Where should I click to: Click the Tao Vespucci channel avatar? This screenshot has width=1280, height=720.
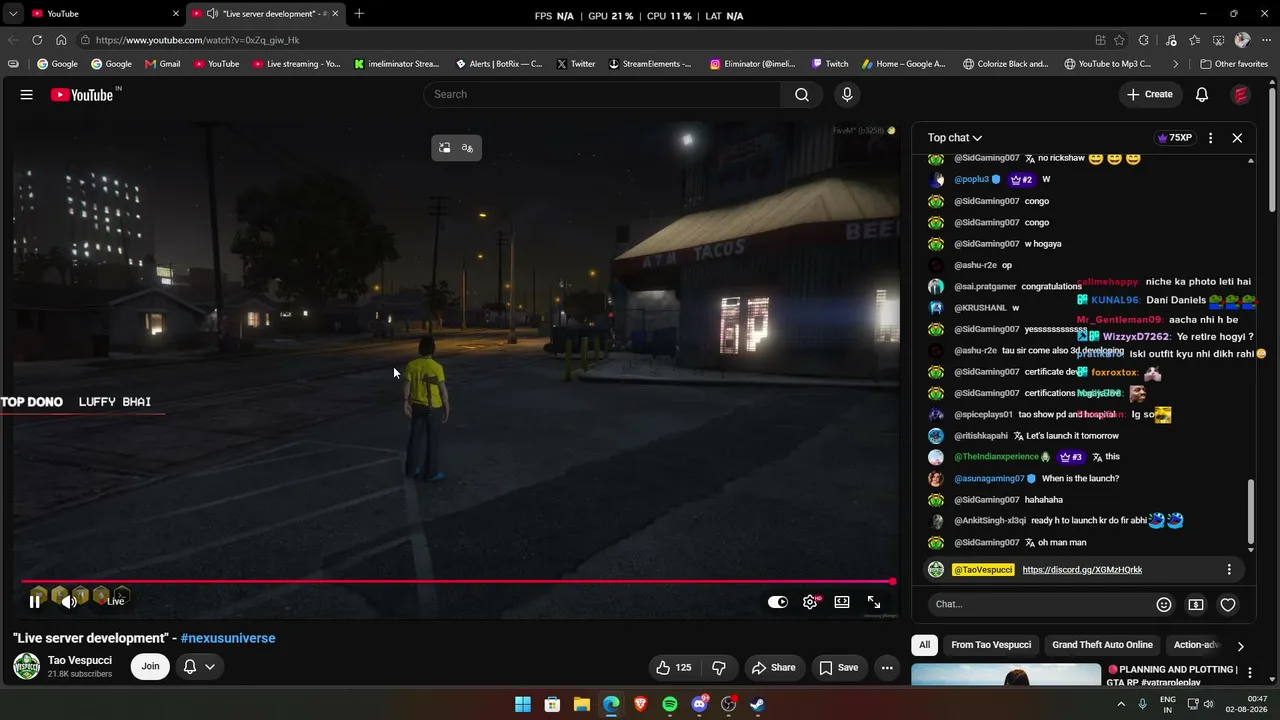[x=26, y=666]
